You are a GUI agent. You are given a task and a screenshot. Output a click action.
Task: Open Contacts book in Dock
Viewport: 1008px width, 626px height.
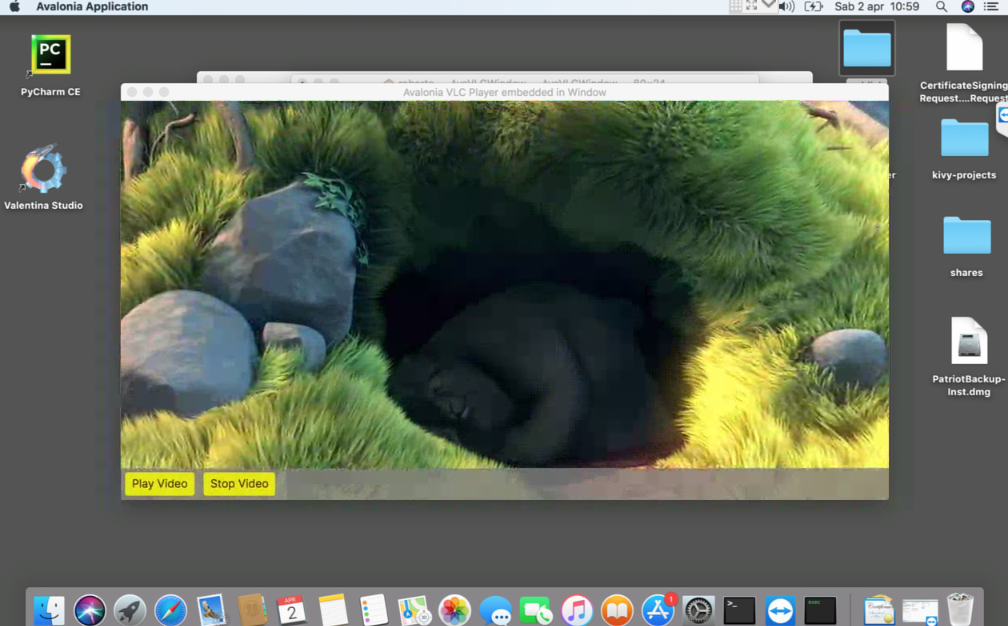pos(251,609)
